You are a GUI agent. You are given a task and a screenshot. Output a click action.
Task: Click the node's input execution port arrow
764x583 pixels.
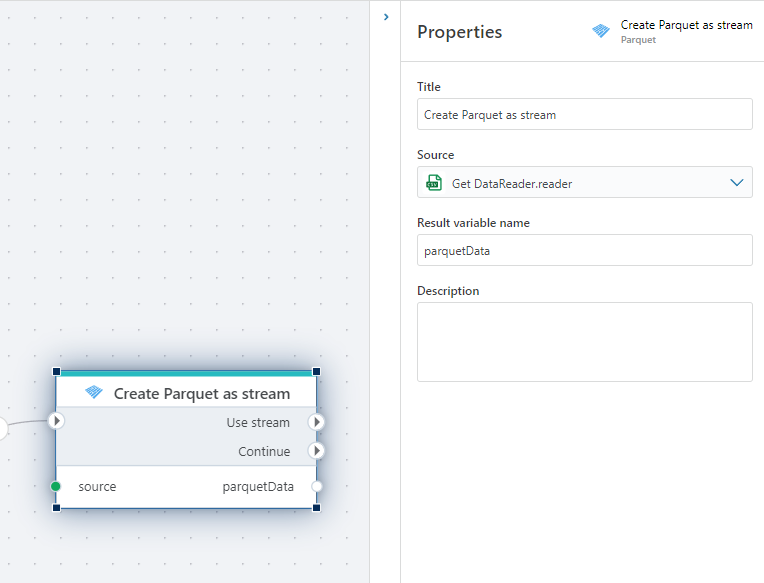coord(56,421)
